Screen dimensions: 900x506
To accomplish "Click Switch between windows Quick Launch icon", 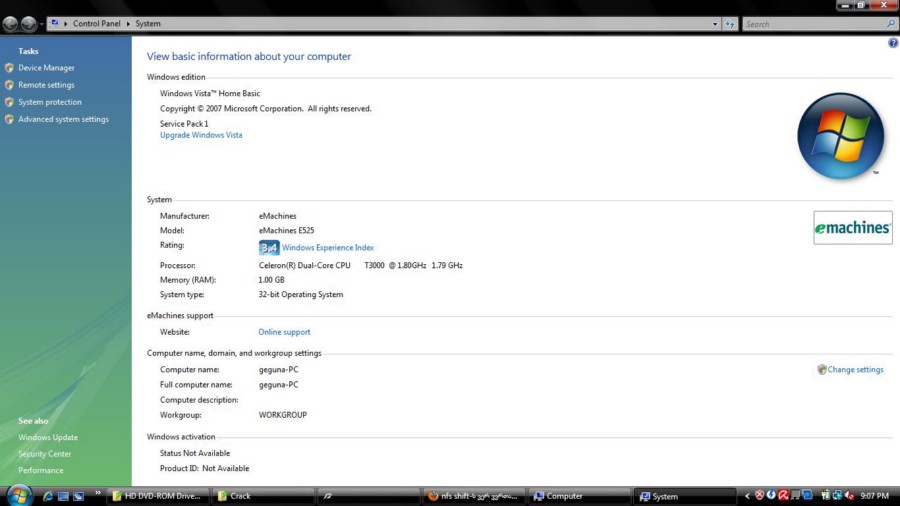I will (79, 496).
